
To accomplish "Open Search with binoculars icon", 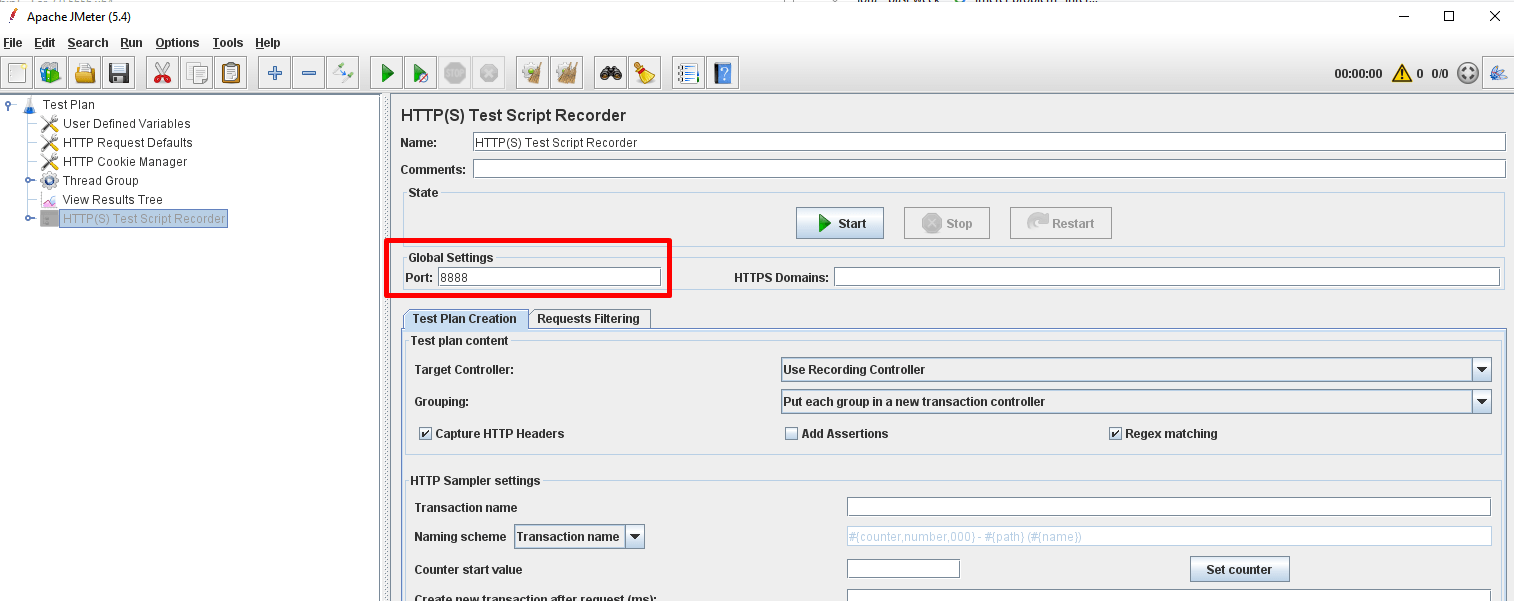I will [x=611, y=73].
